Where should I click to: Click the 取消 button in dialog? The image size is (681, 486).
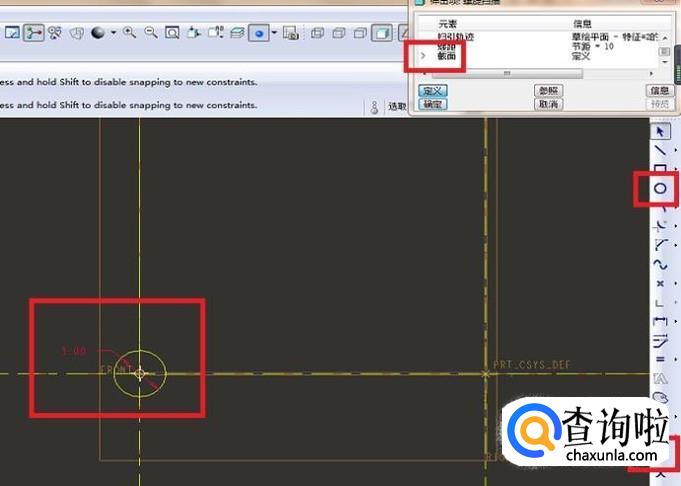coord(547,104)
